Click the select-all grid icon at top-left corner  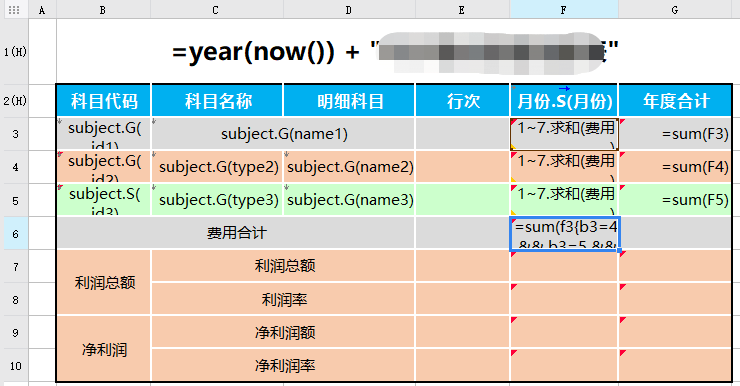coord(14,9)
